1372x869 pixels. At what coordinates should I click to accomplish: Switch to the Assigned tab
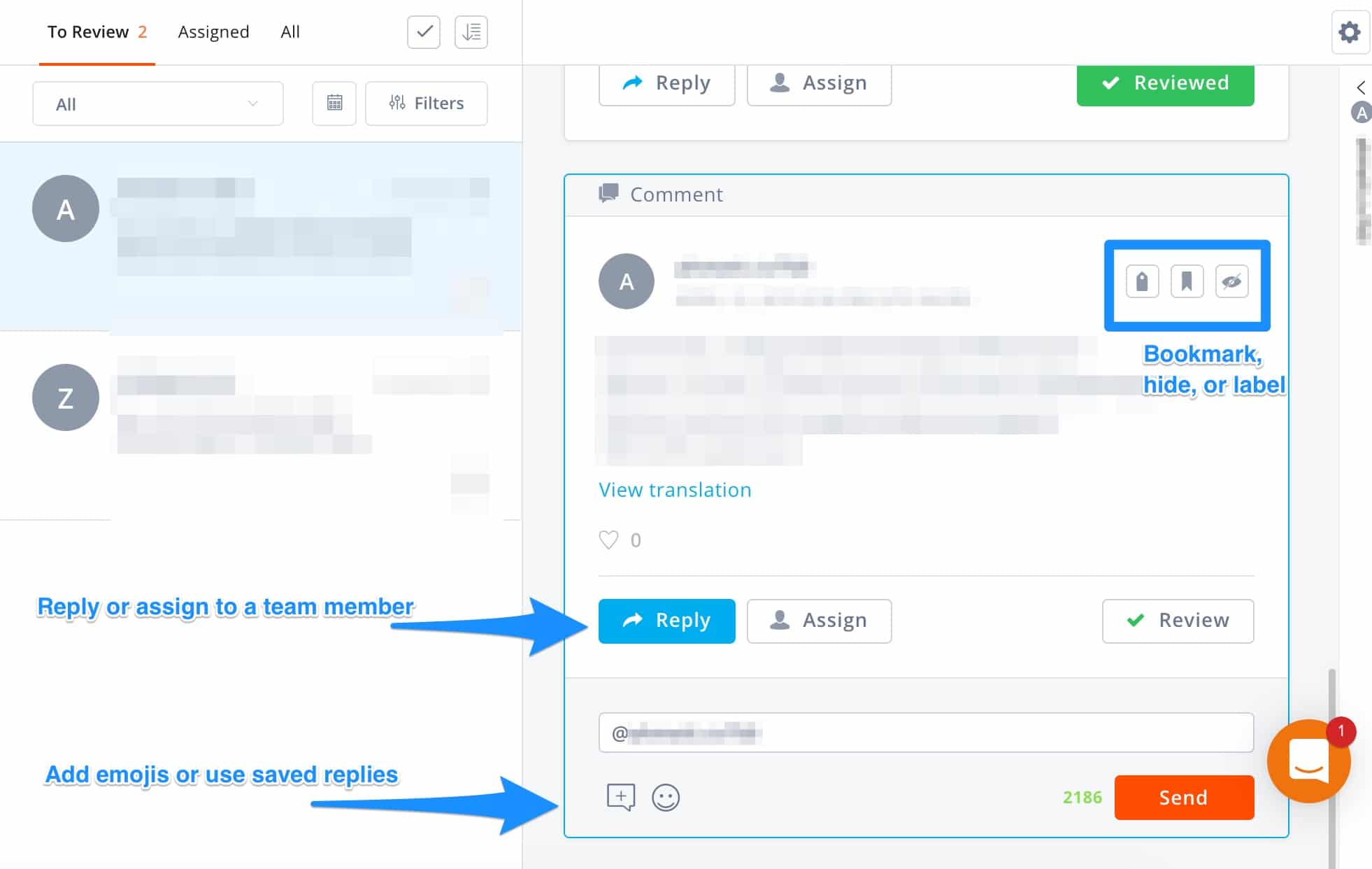click(213, 32)
